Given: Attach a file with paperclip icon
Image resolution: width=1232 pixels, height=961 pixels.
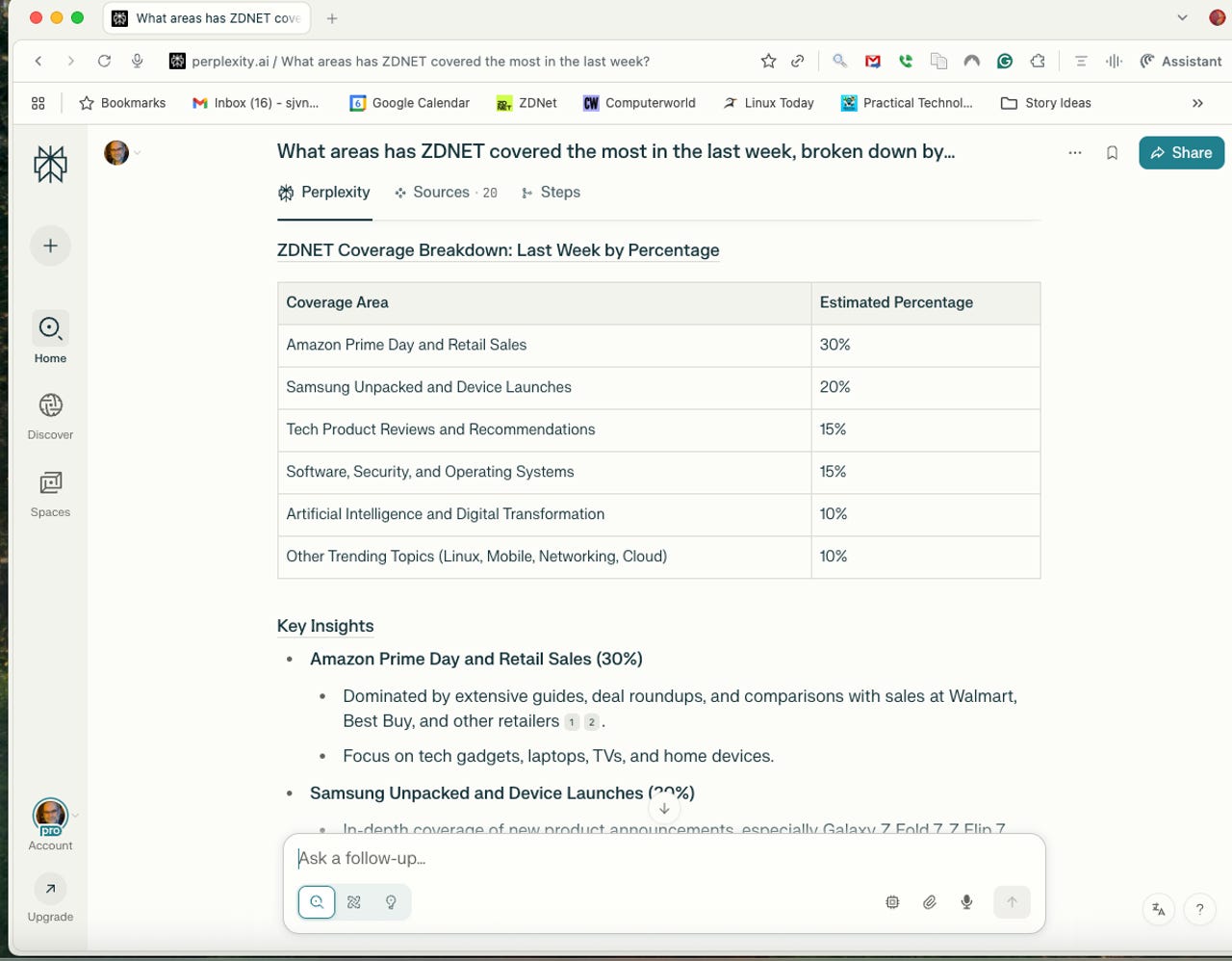Looking at the screenshot, I should tap(930, 902).
